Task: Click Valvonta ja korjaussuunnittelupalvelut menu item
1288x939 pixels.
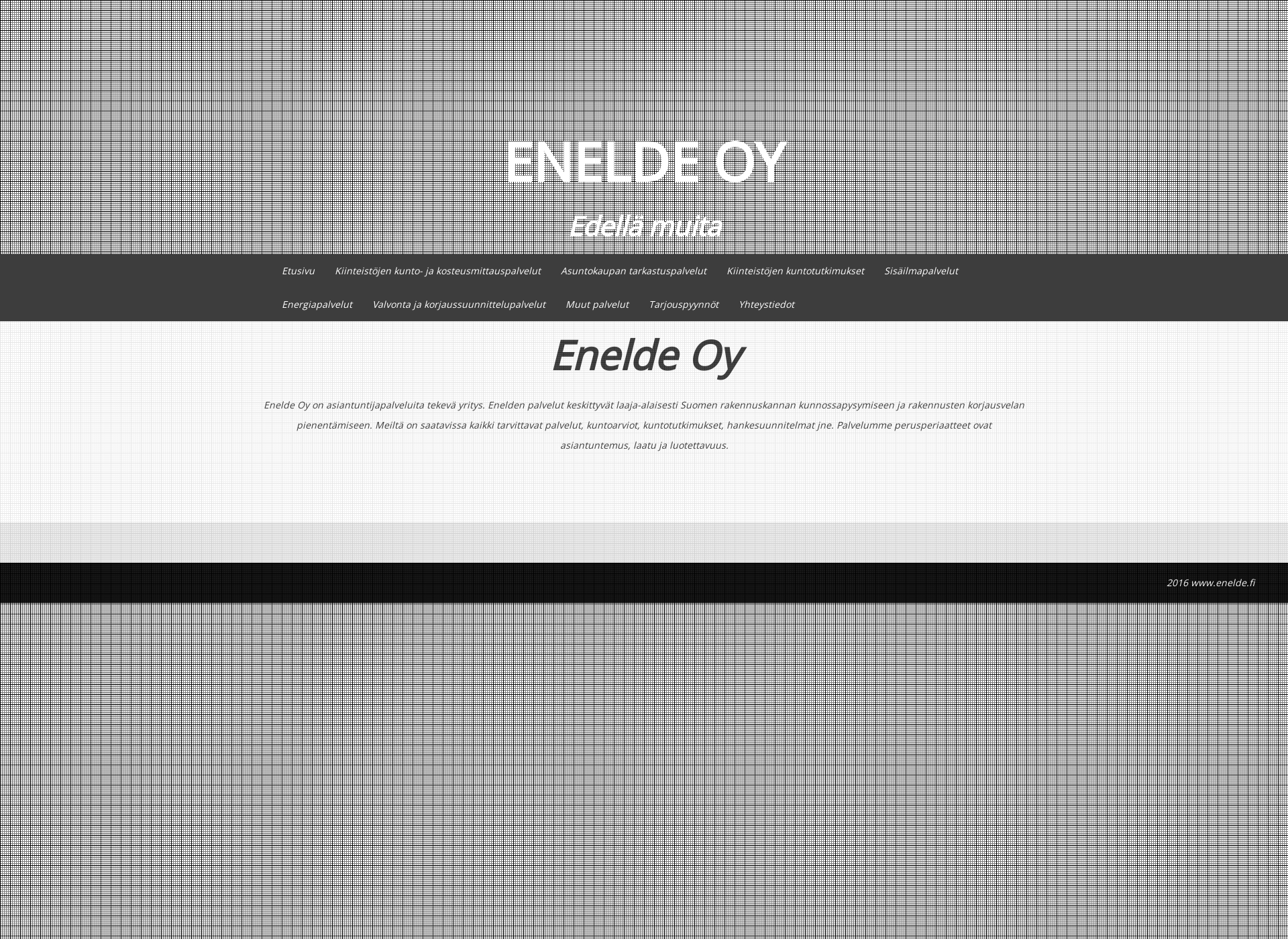Action: (x=459, y=304)
